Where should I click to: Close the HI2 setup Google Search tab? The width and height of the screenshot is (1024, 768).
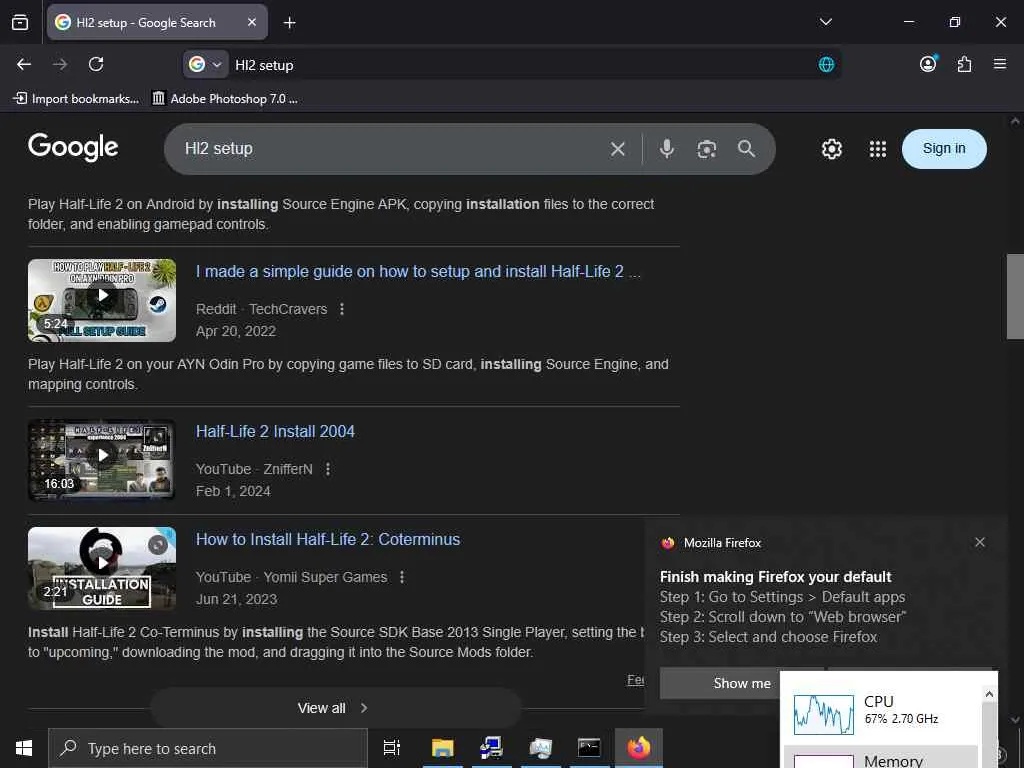click(252, 22)
